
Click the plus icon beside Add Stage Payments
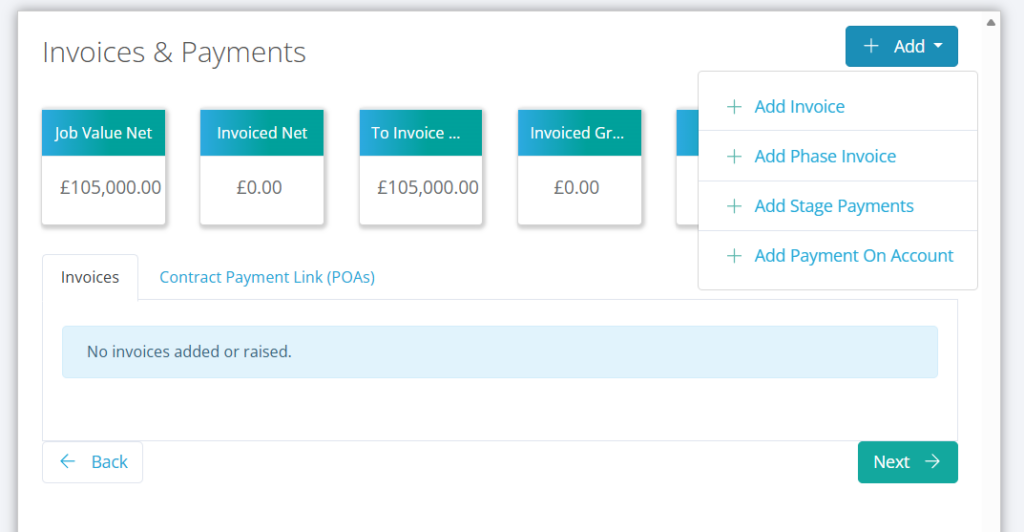click(x=734, y=206)
